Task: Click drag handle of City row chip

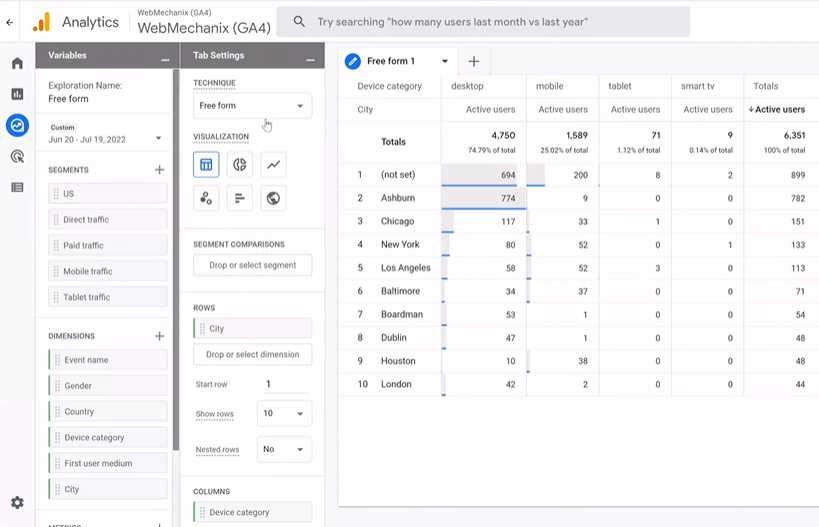Action: pyautogui.click(x=202, y=329)
